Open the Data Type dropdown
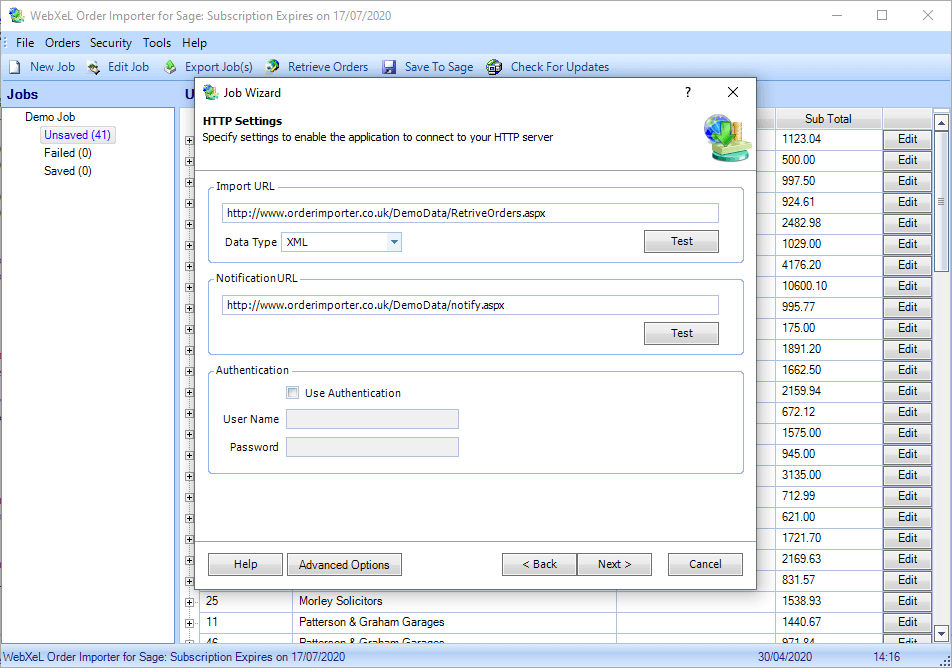 click(394, 242)
